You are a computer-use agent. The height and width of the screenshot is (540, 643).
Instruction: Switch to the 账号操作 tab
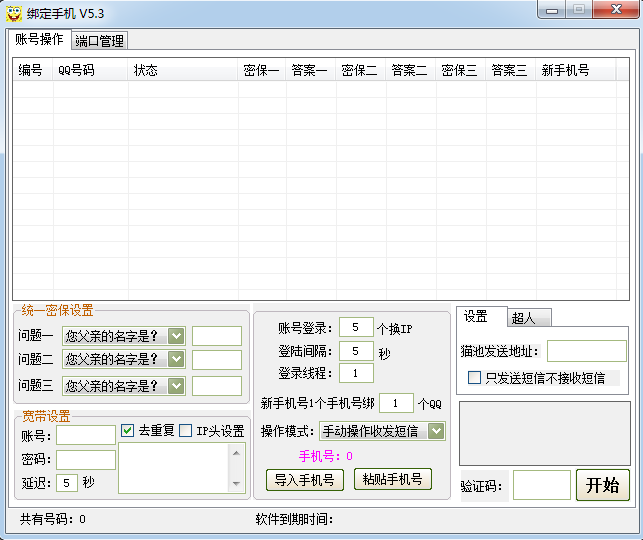click(x=39, y=39)
